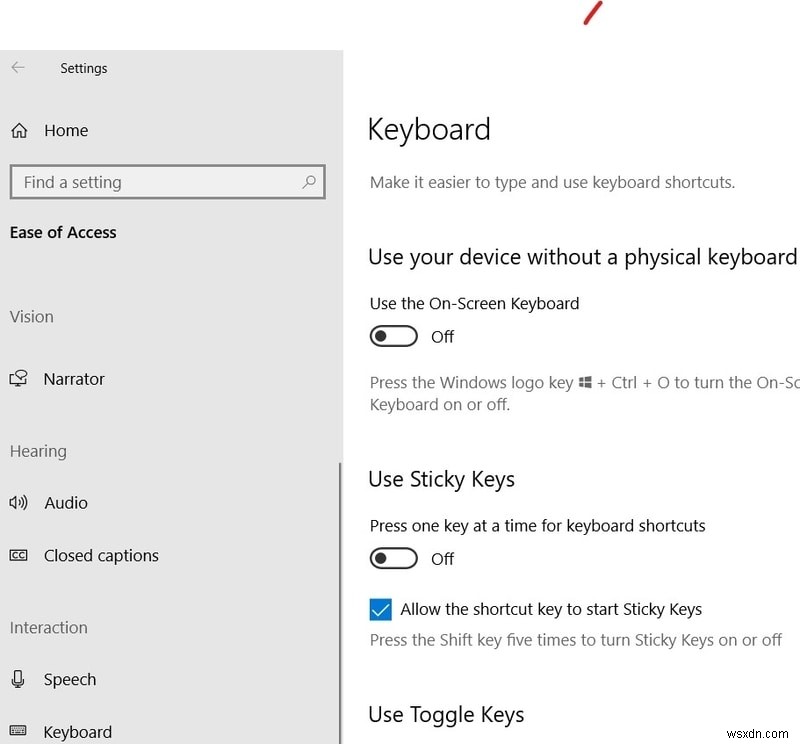The height and width of the screenshot is (744, 800).
Task: Click the Home house icon
Action: tap(17, 130)
